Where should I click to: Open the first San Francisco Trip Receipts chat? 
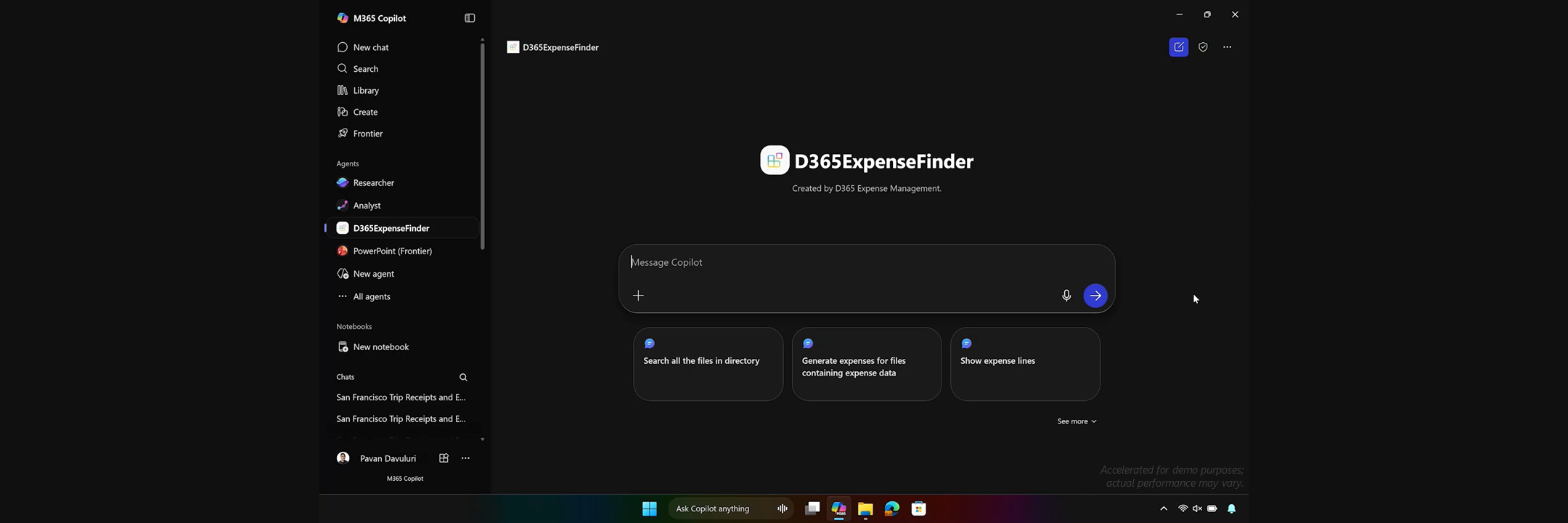pyautogui.click(x=401, y=397)
